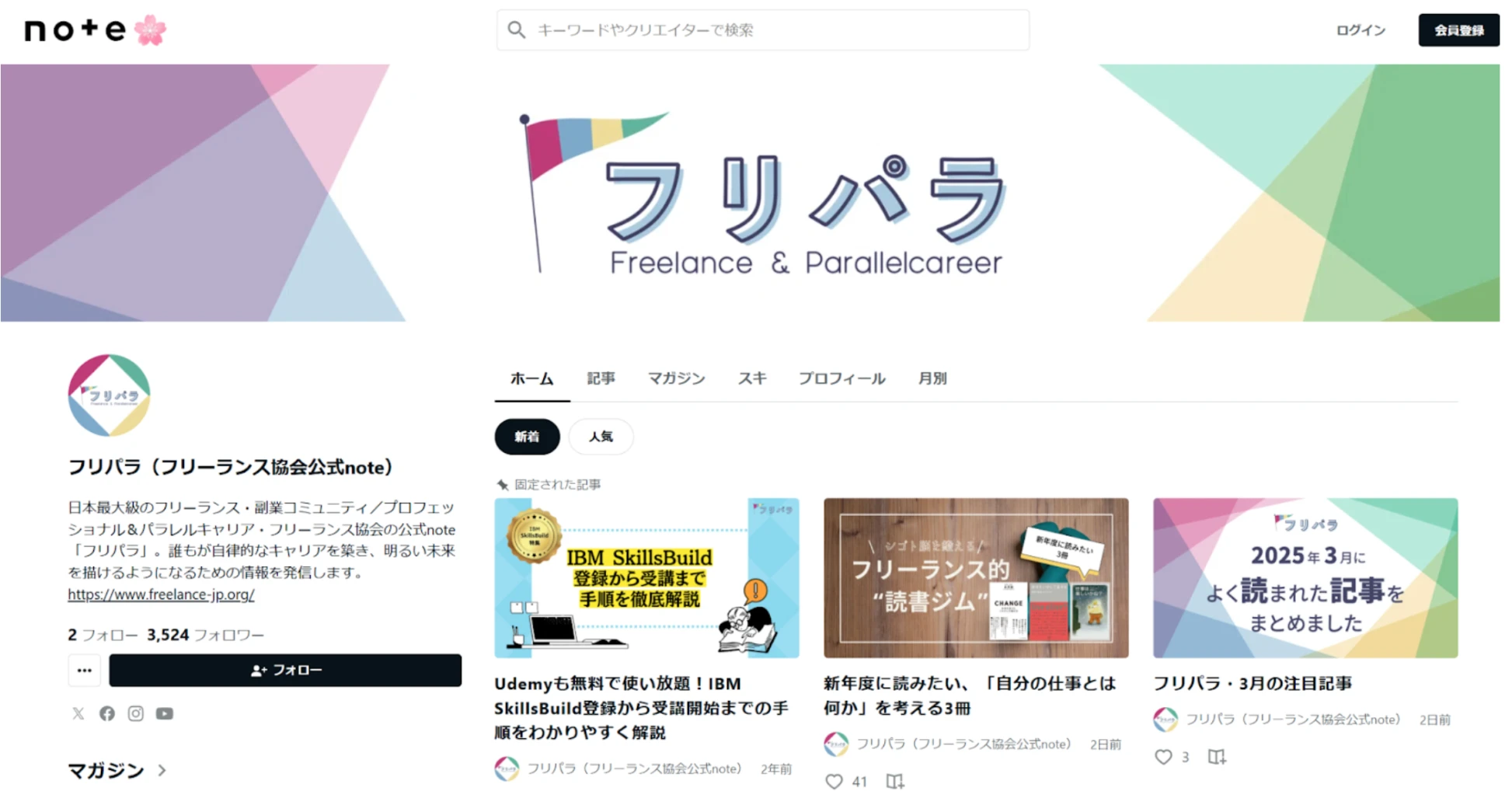Open the YouTube social icon
The image size is (1512, 791).
point(165,713)
